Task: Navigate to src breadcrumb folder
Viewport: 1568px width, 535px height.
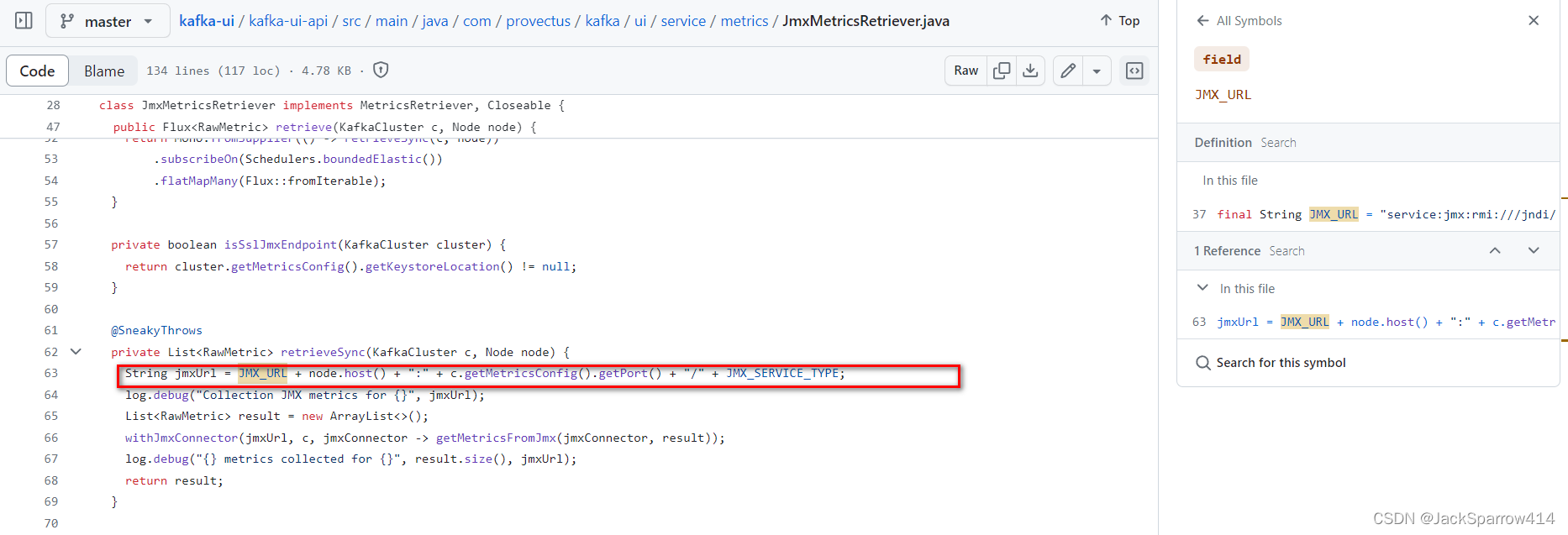Action: pyautogui.click(x=352, y=21)
